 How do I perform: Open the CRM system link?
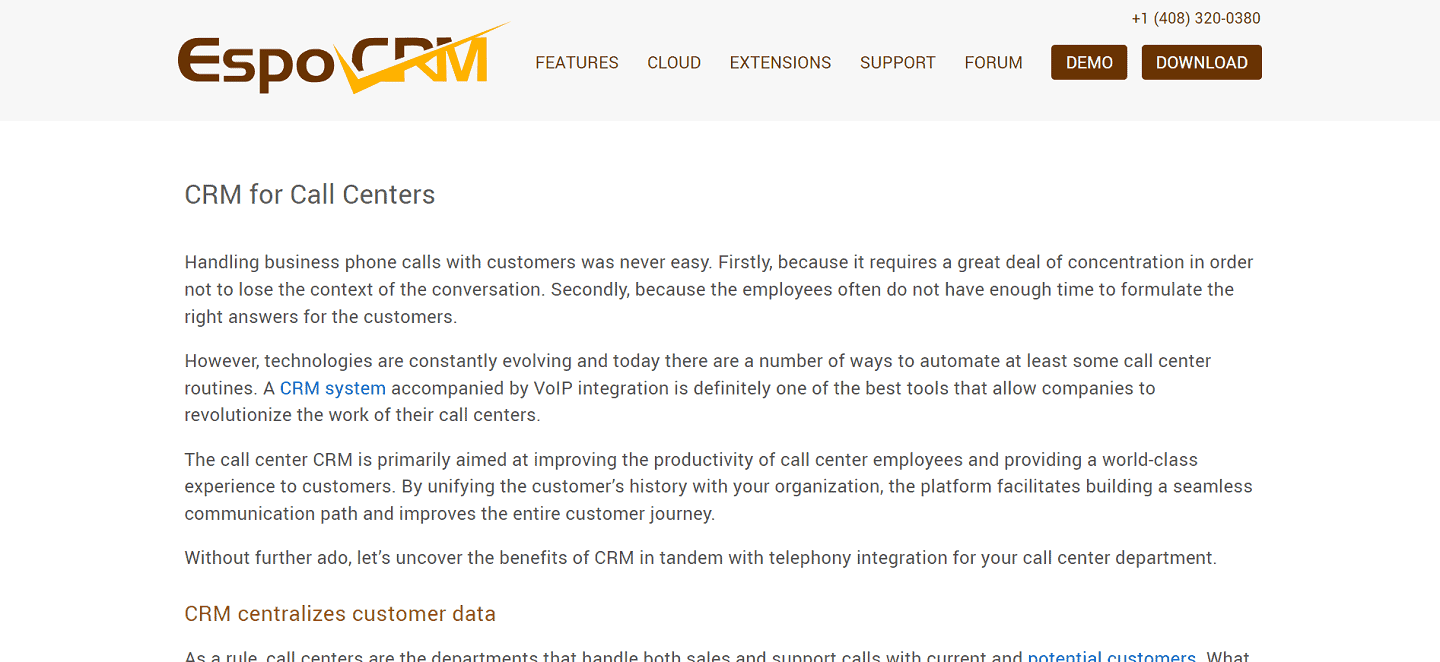[332, 388]
